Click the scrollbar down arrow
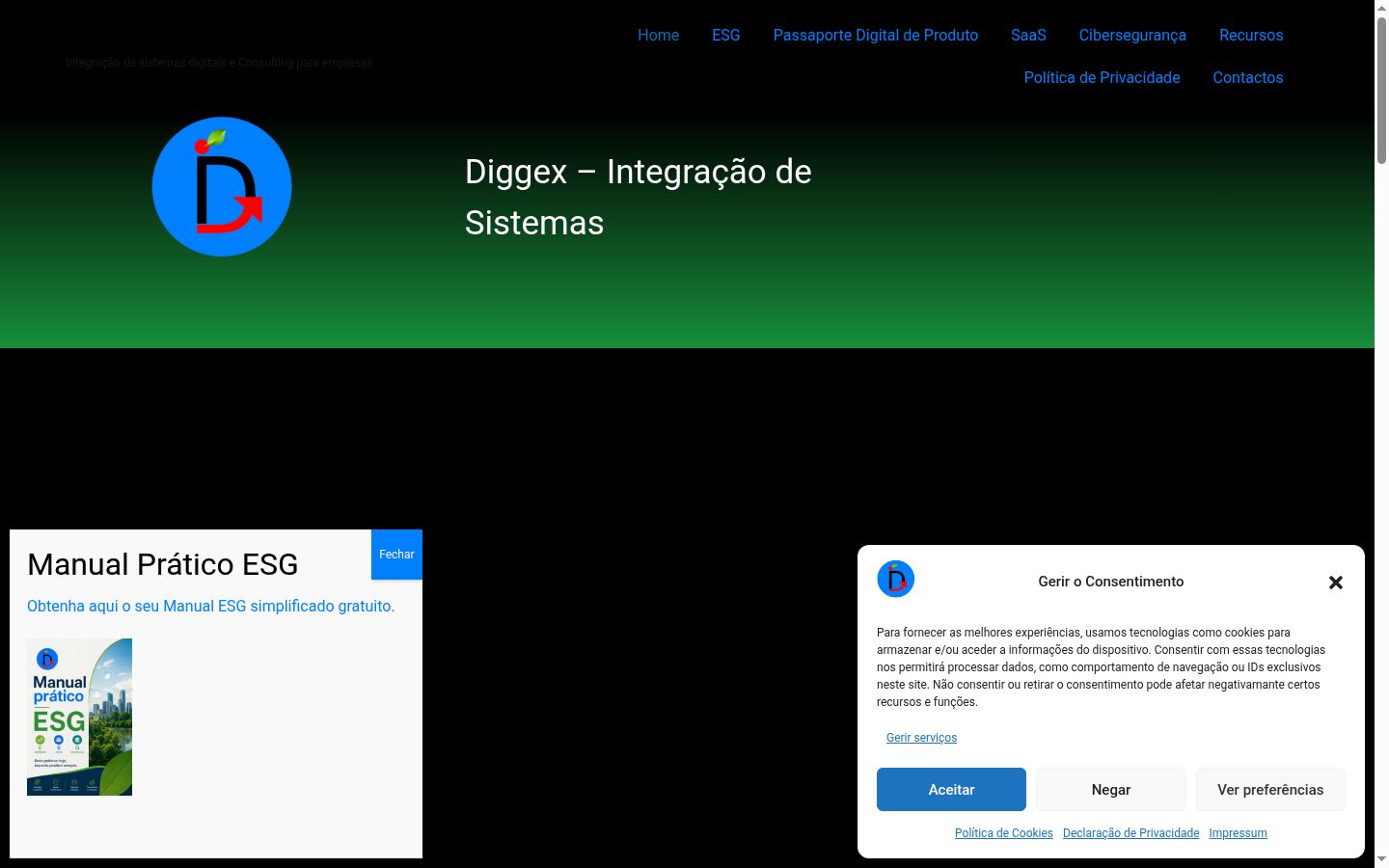The width and height of the screenshot is (1389, 868). click(1381, 859)
